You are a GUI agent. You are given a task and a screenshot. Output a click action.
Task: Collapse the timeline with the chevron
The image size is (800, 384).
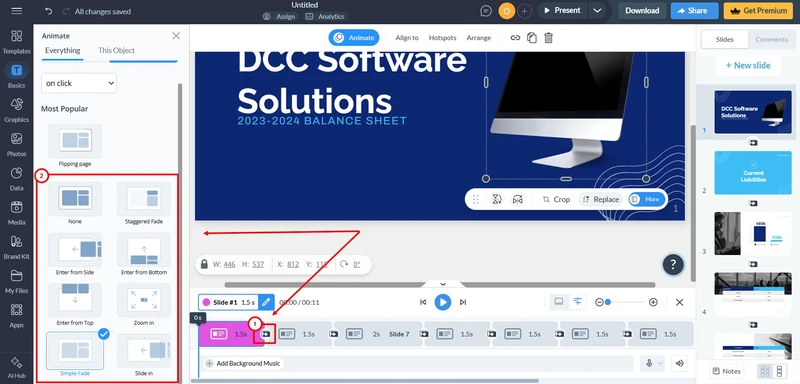pyautogui.click(x=443, y=284)
